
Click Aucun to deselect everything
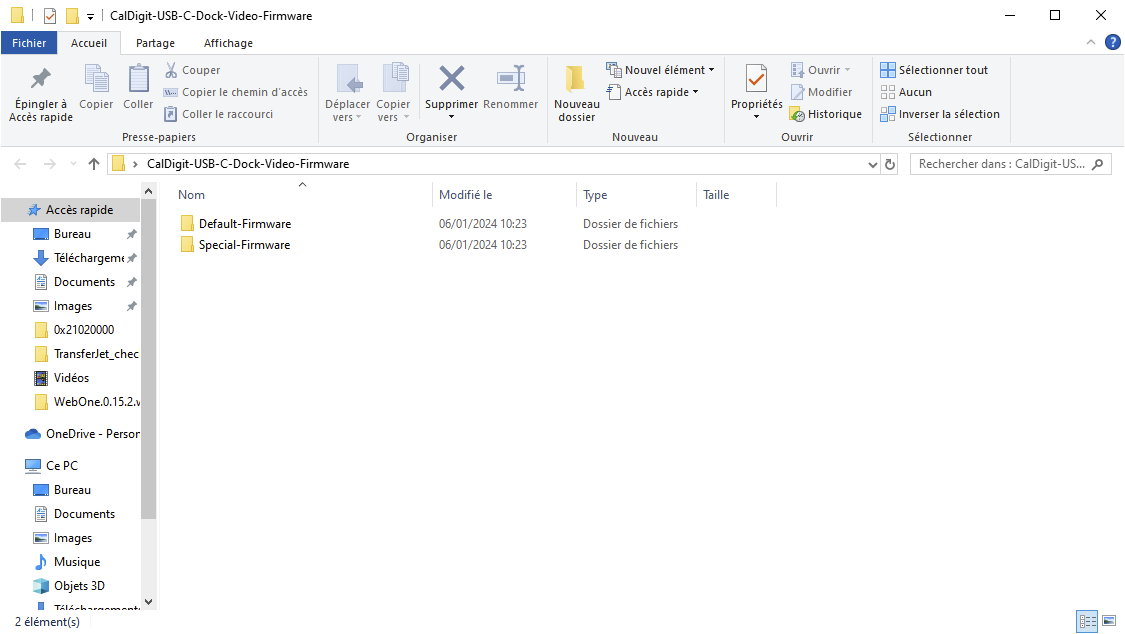[906, 93]
